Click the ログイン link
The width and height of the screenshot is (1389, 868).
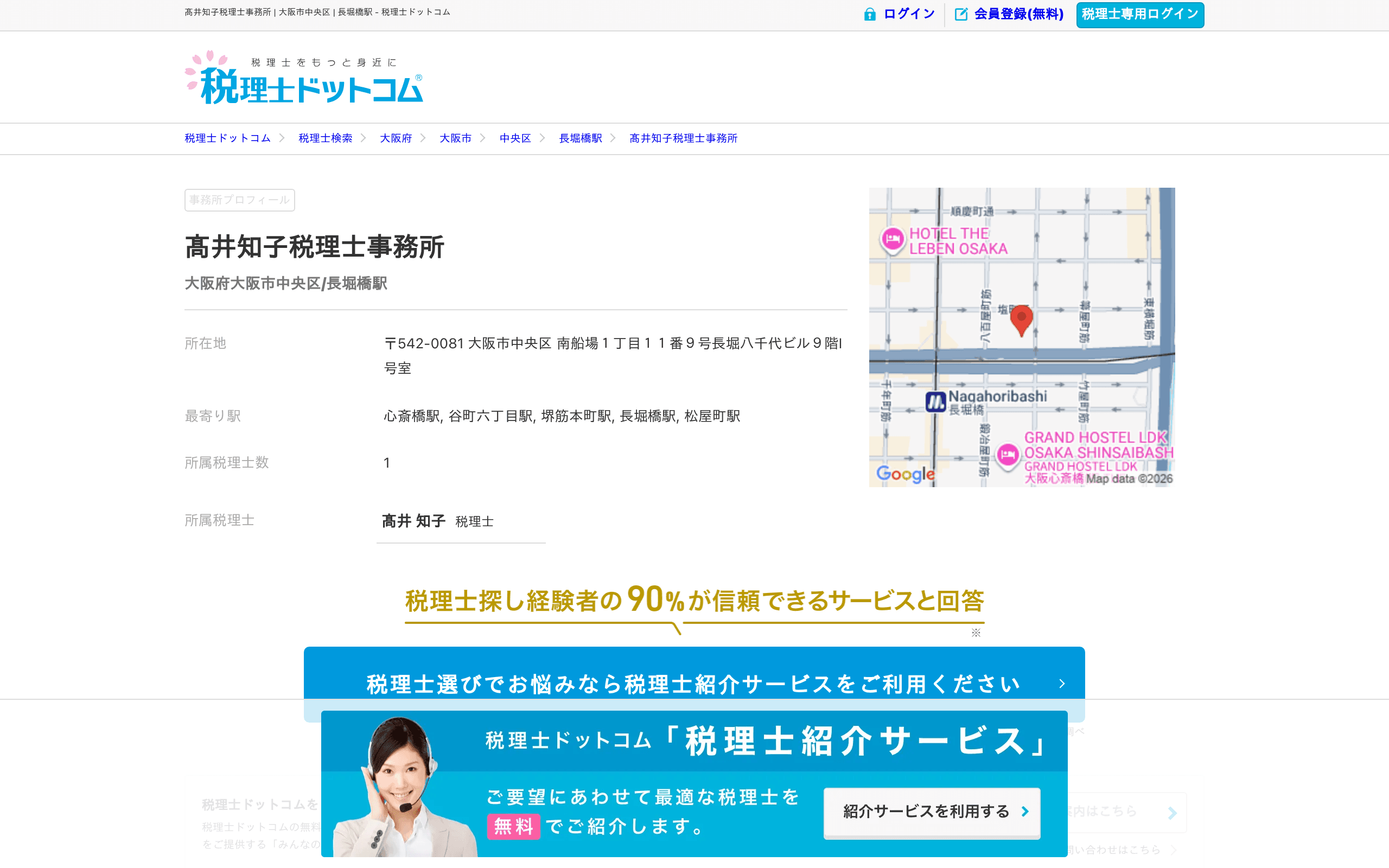909,14
